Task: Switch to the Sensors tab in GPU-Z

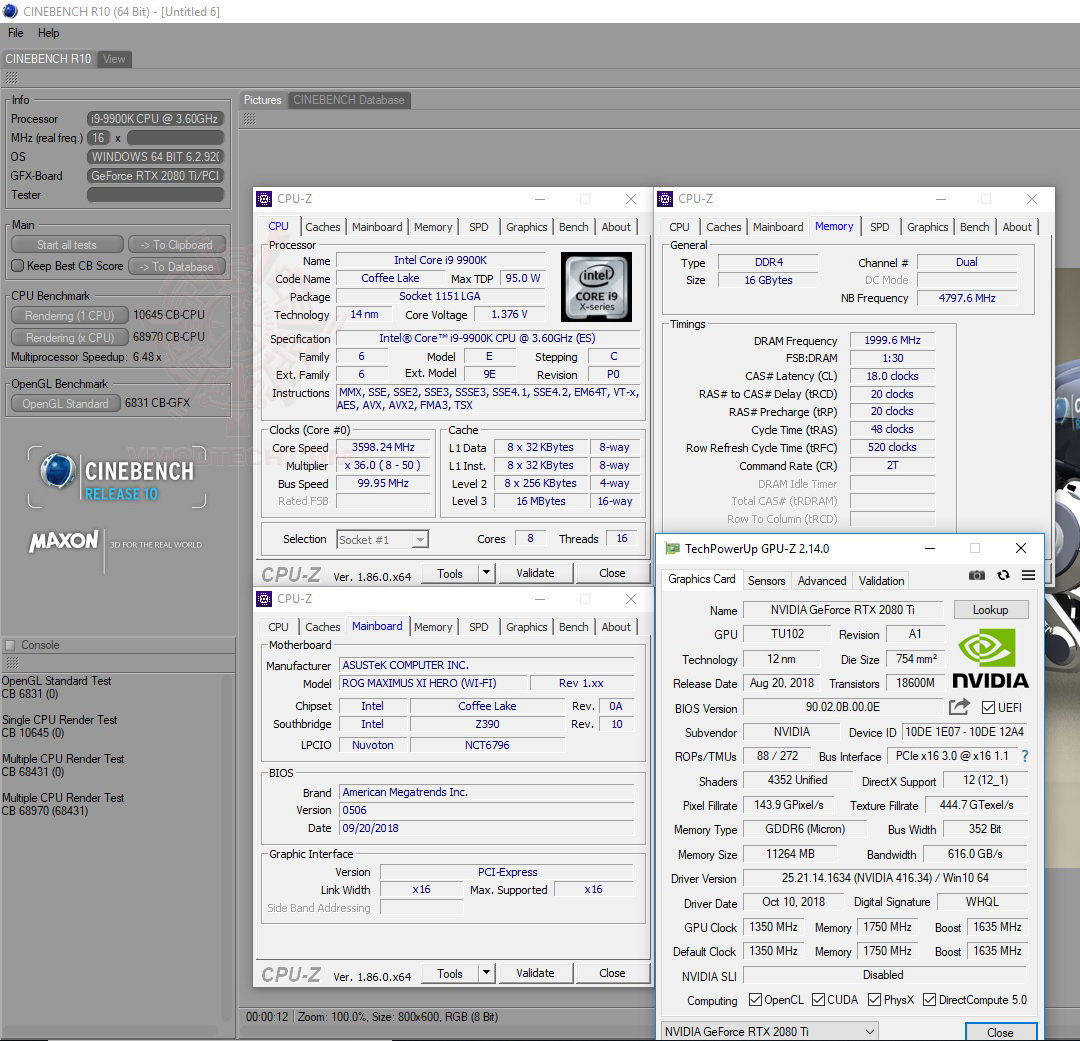Action: click(766, 580)
